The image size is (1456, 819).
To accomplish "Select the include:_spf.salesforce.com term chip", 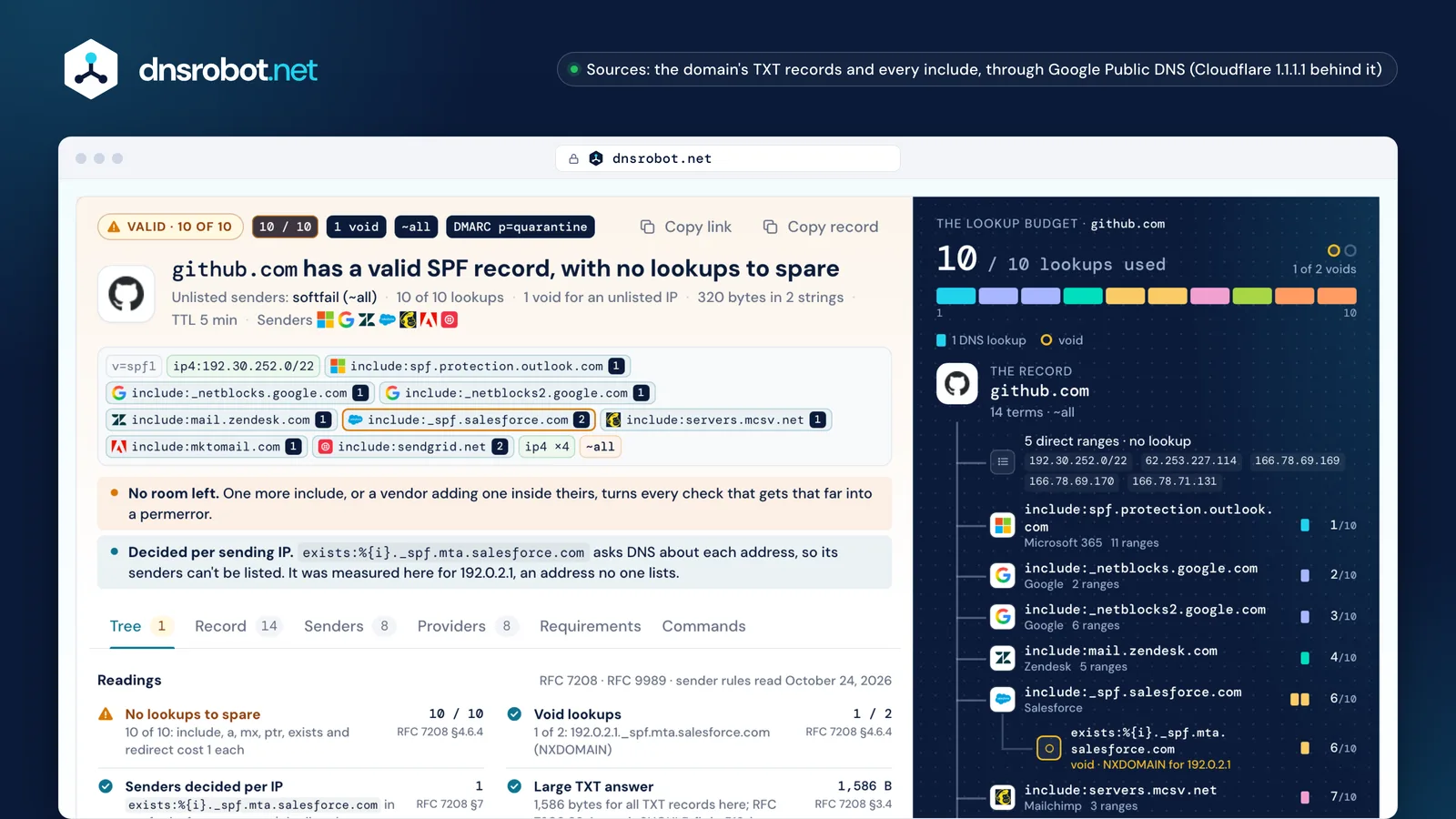I will coord(469,420).
